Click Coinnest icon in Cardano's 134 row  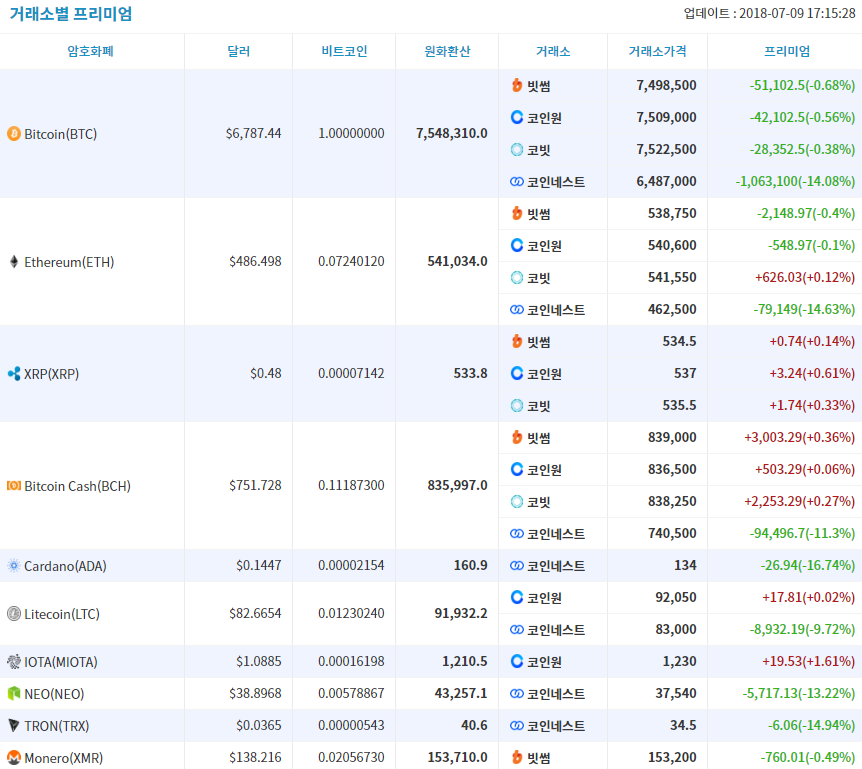point(517,565)
